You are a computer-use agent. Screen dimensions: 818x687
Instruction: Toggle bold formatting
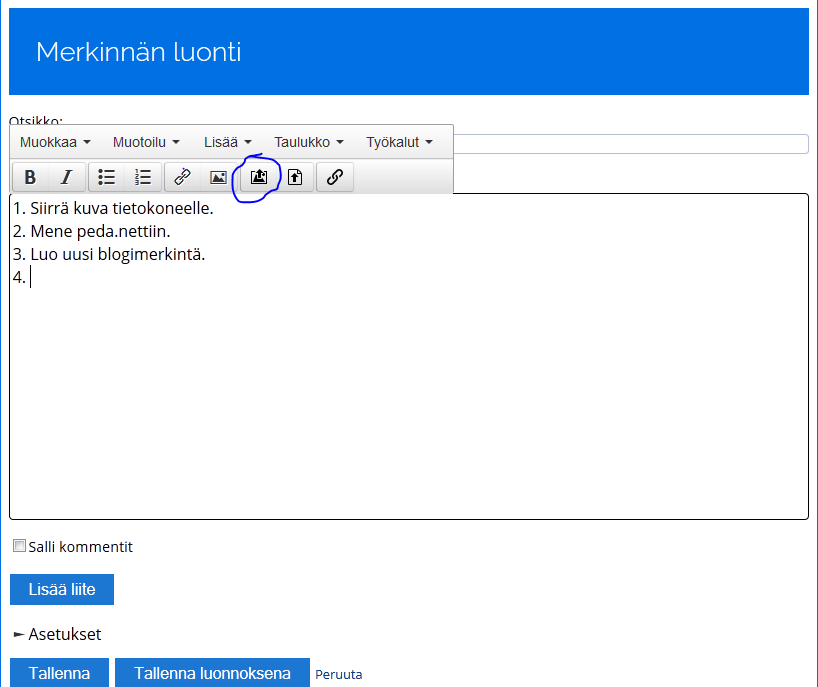click(x=30, y=177)
